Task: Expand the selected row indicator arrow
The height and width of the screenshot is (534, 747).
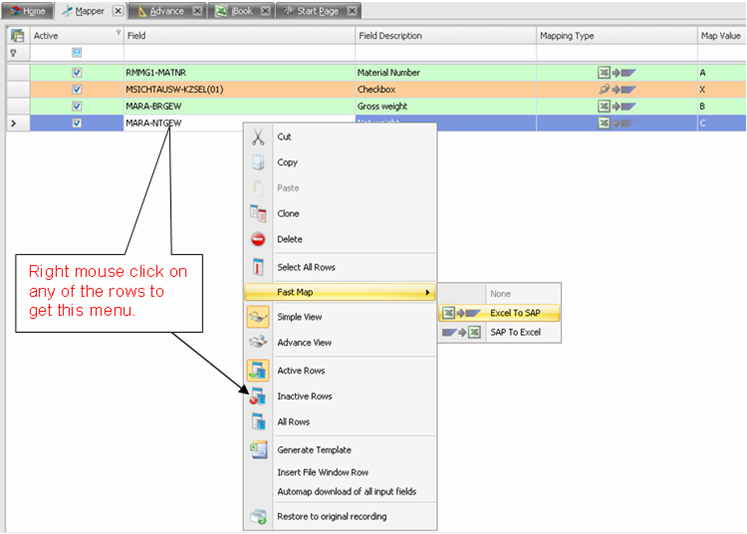Action: [12, 123]
